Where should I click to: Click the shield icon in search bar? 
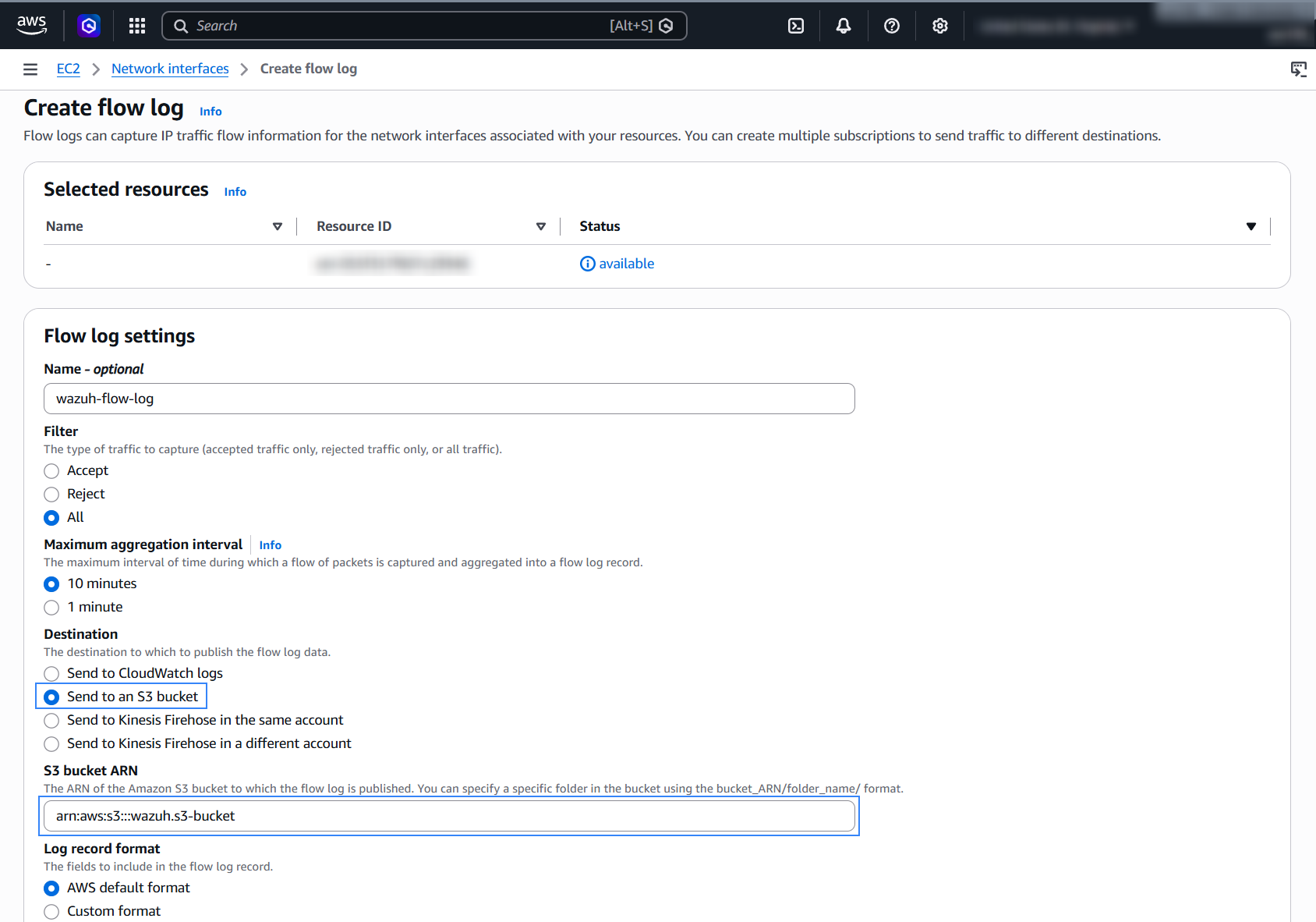click(x=666, y=26)
